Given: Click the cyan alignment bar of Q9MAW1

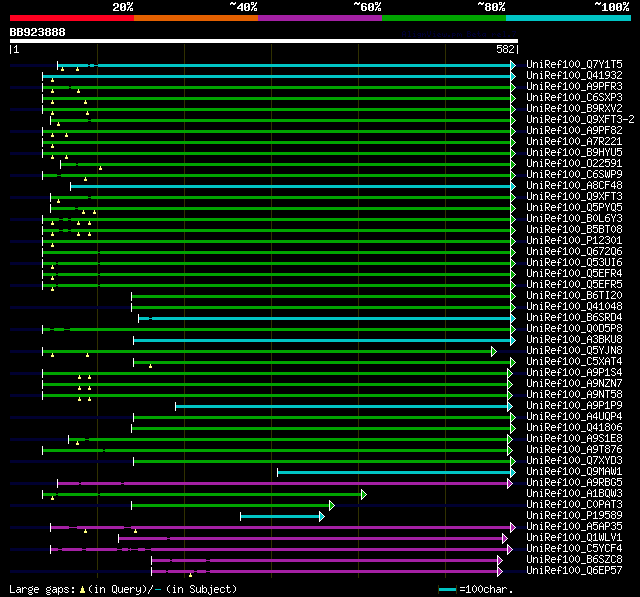Looking at the screenshot, I should pos(394,473).
